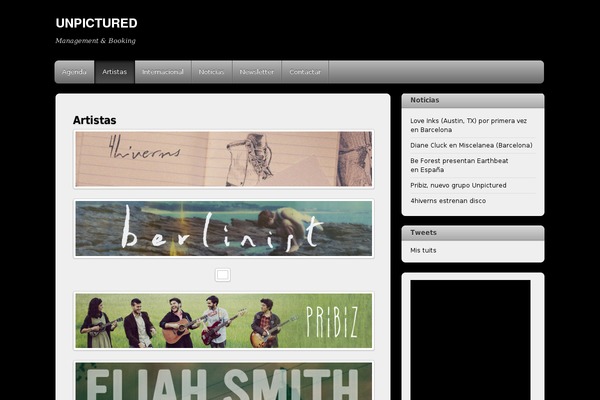Open the berlinist artist banner
The image size is (600, 400).
(x=223, y=229)
